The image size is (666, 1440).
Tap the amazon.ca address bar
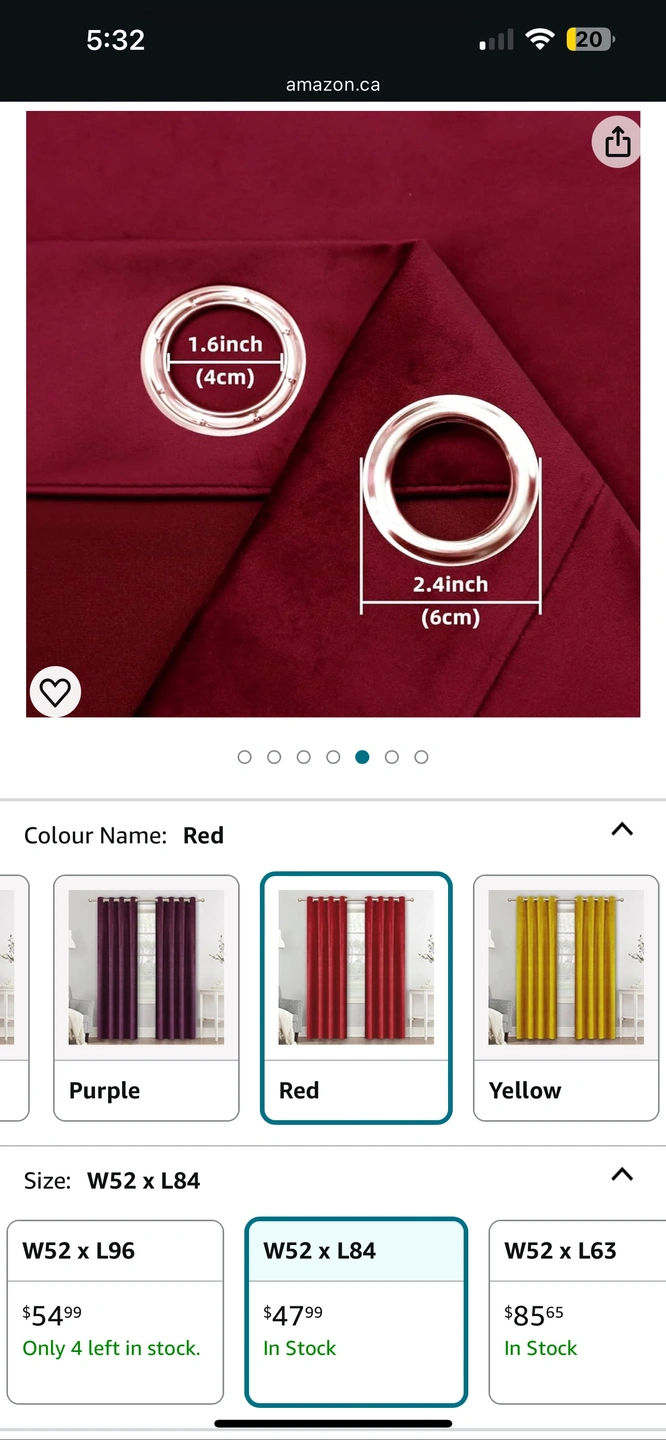[x=333, y=85]
